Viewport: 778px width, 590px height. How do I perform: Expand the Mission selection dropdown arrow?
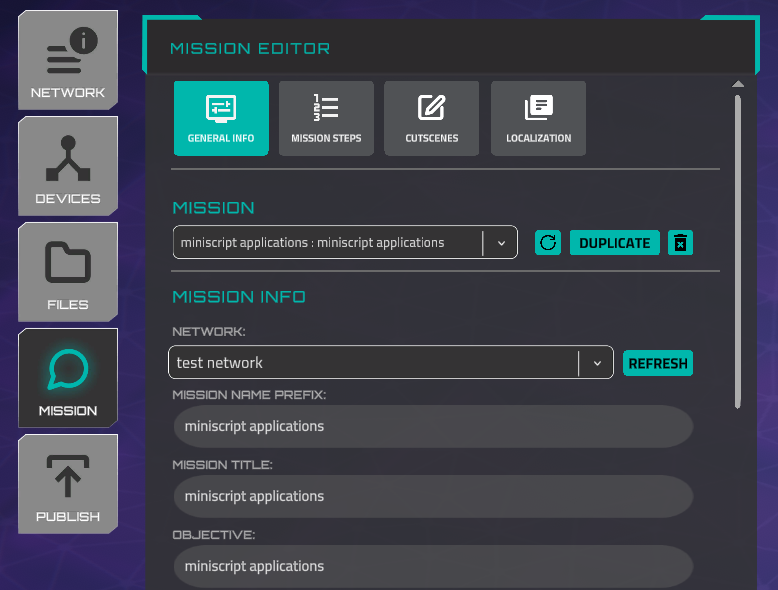(501, 243)
